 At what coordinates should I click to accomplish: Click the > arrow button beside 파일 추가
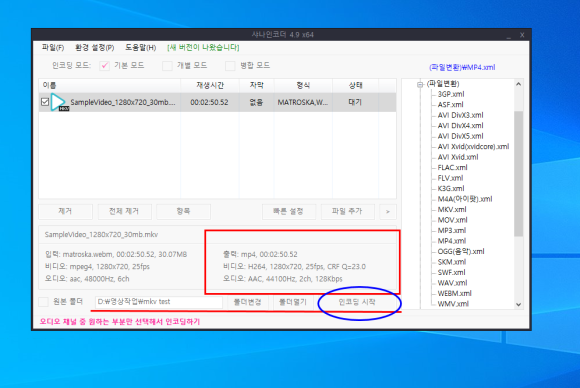(388, 212)
